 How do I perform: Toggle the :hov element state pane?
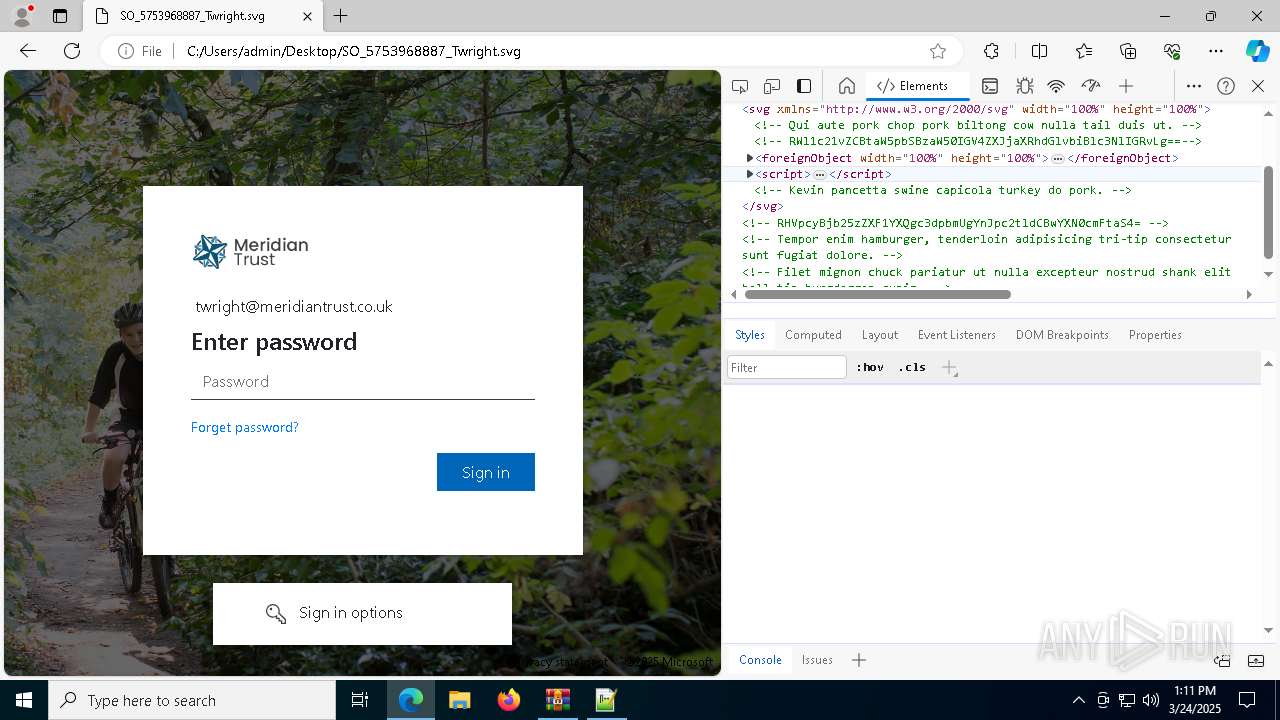pos(870,367)
